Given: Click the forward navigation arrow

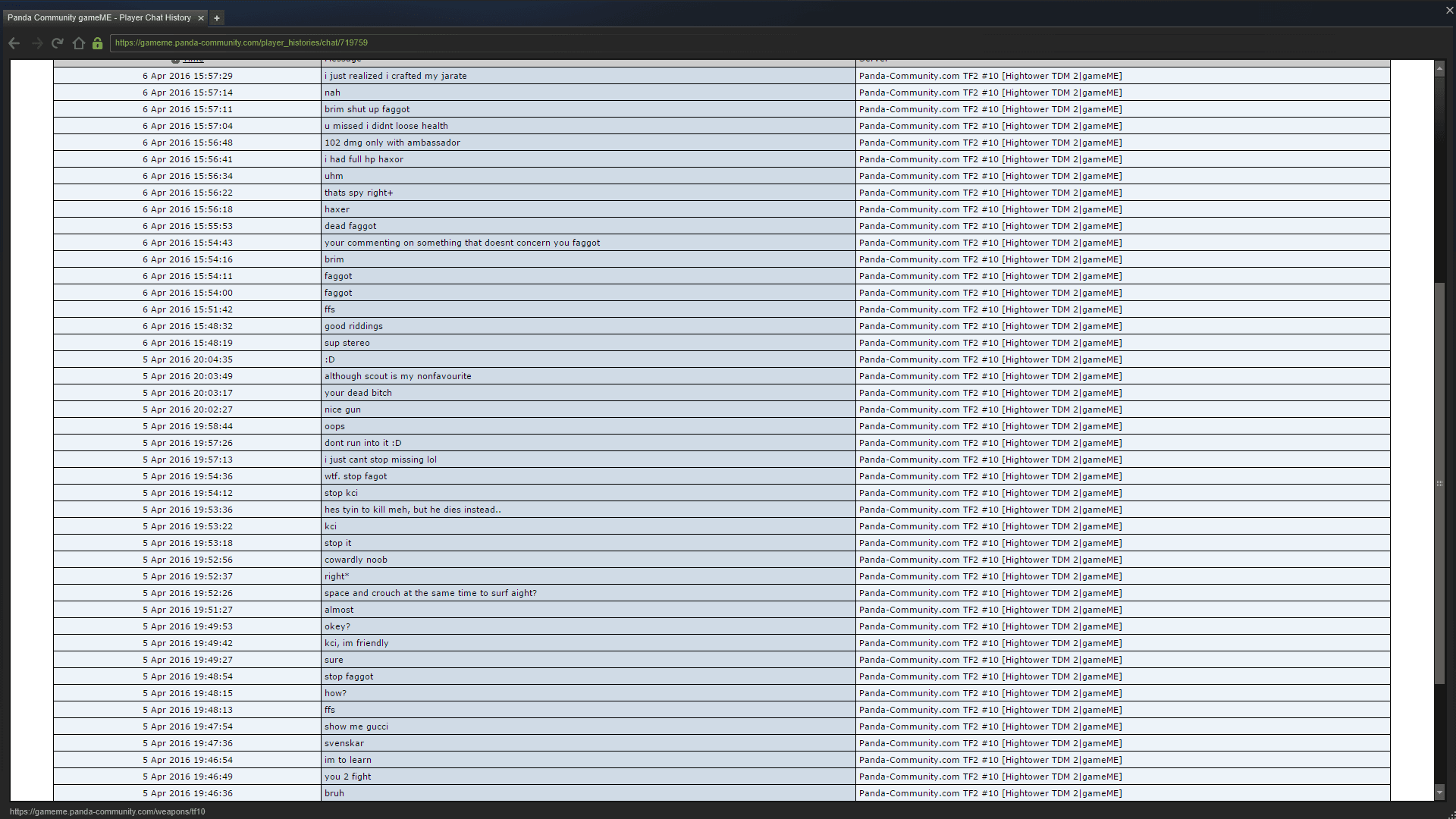Looking at the screenshot, I should [36, 43].
